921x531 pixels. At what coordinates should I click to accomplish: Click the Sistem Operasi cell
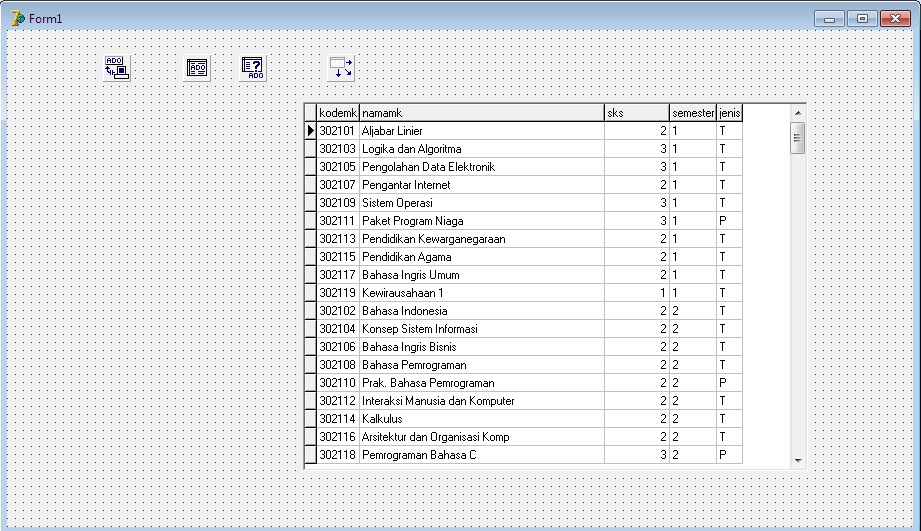[482, 203]
